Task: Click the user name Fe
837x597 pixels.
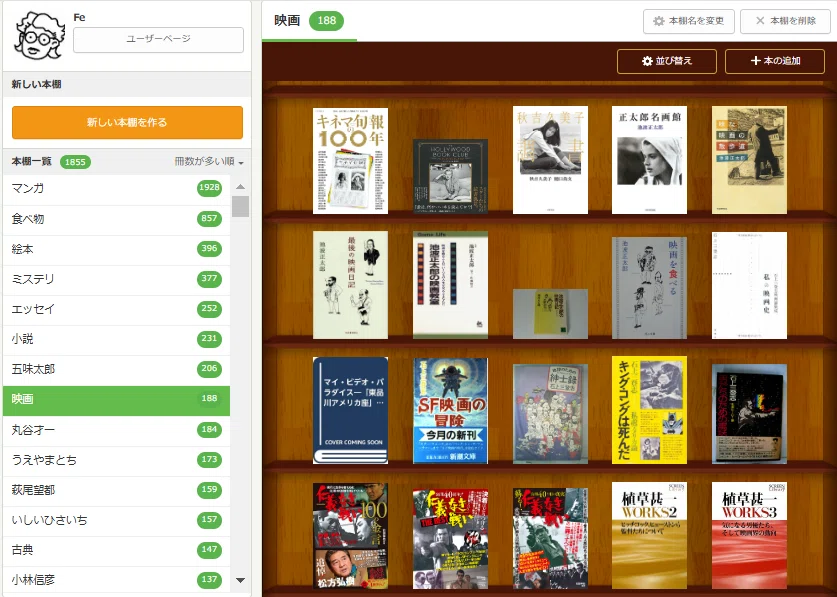Action: (80, 17)
